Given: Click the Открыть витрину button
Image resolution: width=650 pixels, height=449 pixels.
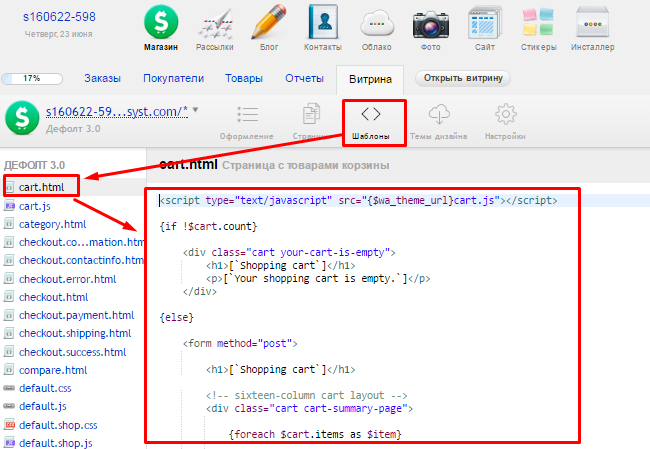Looking at the screenshot, I should [x=463, y=78].
